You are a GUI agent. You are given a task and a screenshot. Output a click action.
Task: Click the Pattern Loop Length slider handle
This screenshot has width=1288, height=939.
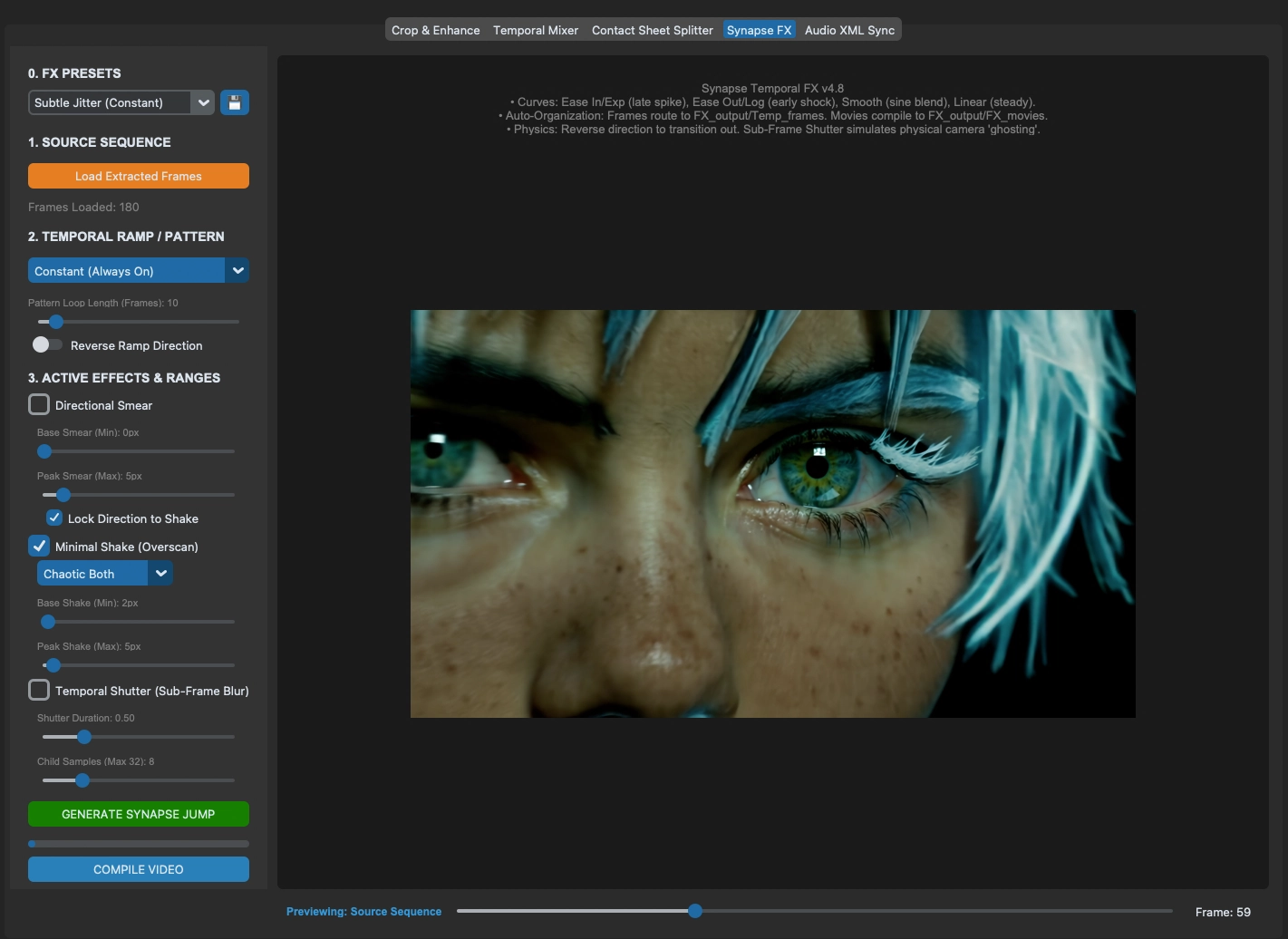[x=56, y=322]
